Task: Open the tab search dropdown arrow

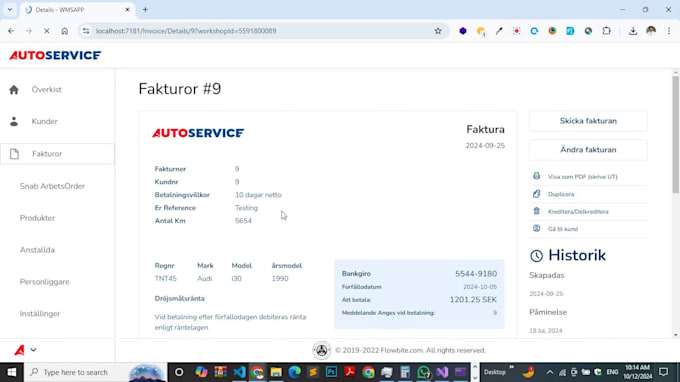Action: [10, 10]
